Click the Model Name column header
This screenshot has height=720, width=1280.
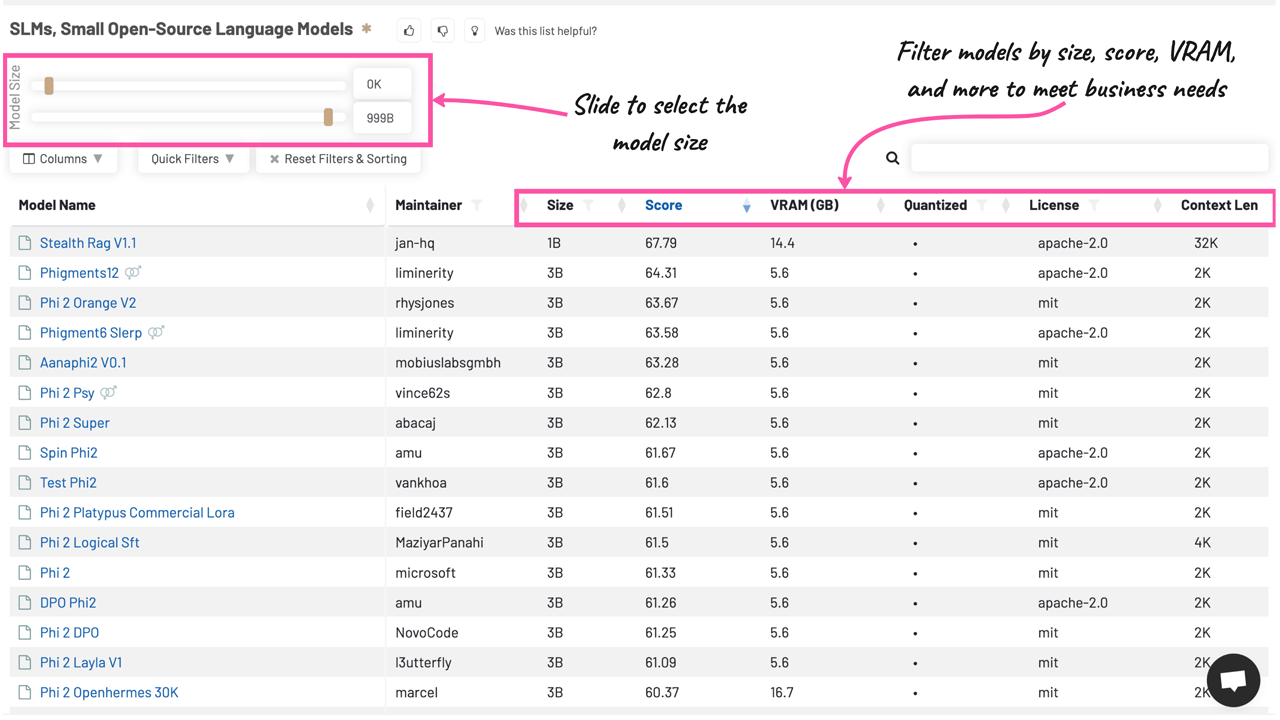pos(58,205)
